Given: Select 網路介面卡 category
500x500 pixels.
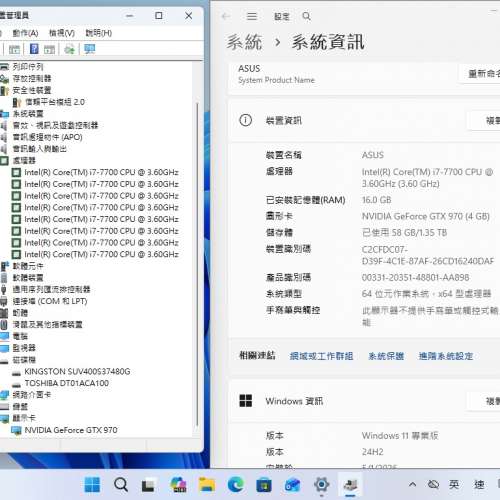Looking at the screenshot, I should click(32, 395).
